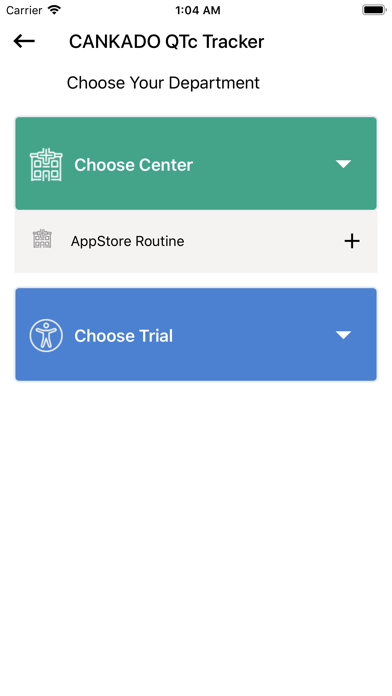Tap the CANKADO QTc Tracker title

pyautogui.click(x=166, y=42)
